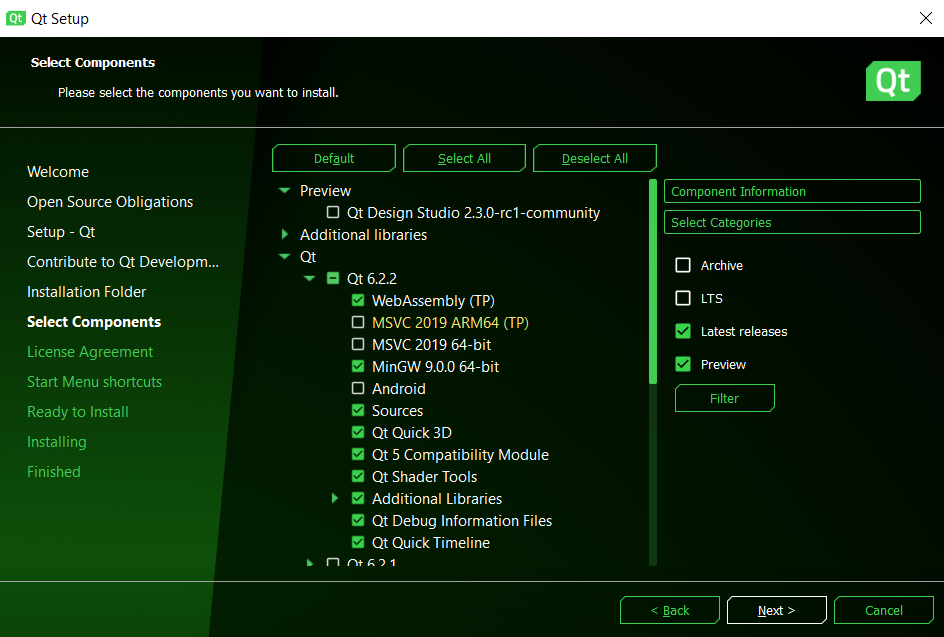Go Back to the previous setup page

(x=669, y=611)
